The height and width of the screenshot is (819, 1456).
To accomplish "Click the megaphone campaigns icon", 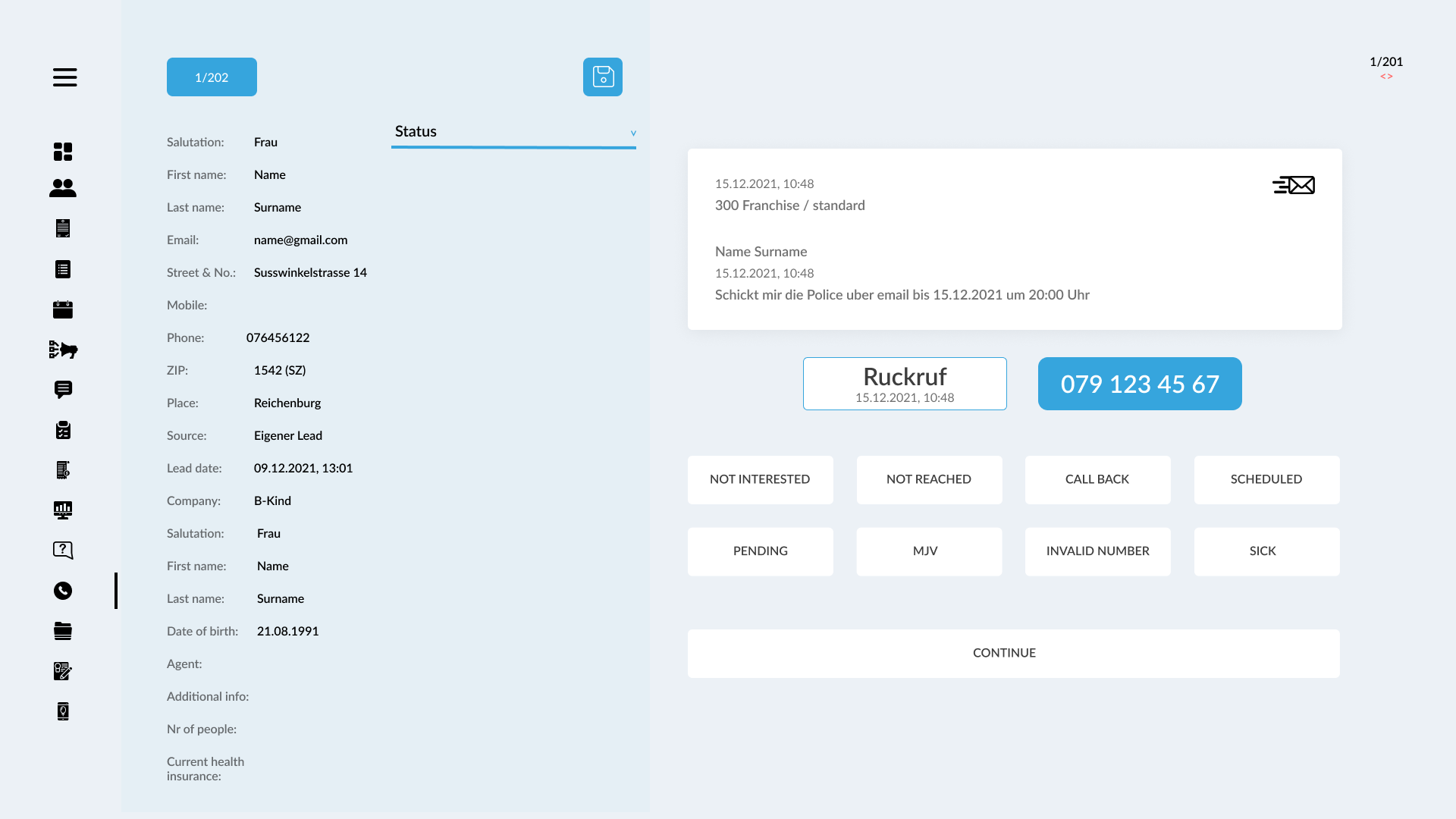I will point(63,350).
